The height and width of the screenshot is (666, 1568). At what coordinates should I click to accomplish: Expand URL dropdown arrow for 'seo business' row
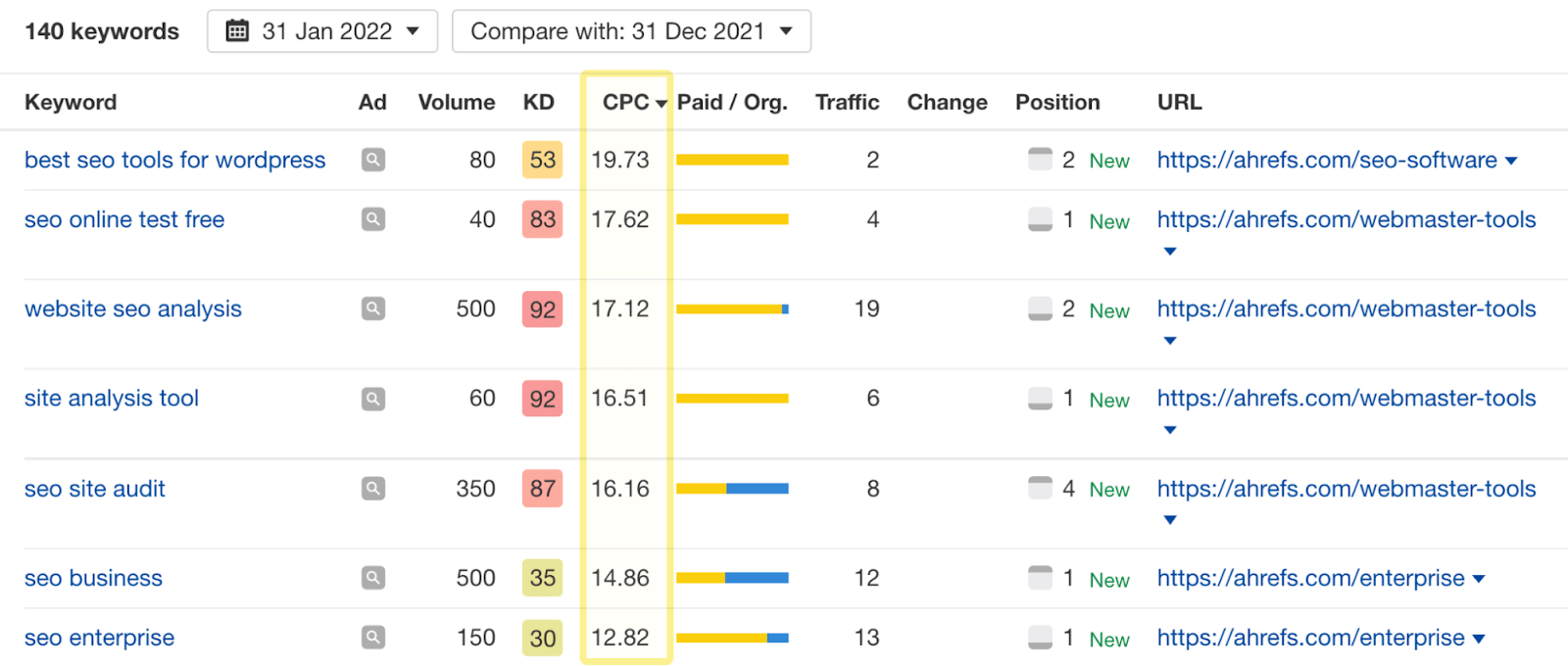pos(1479,579)
